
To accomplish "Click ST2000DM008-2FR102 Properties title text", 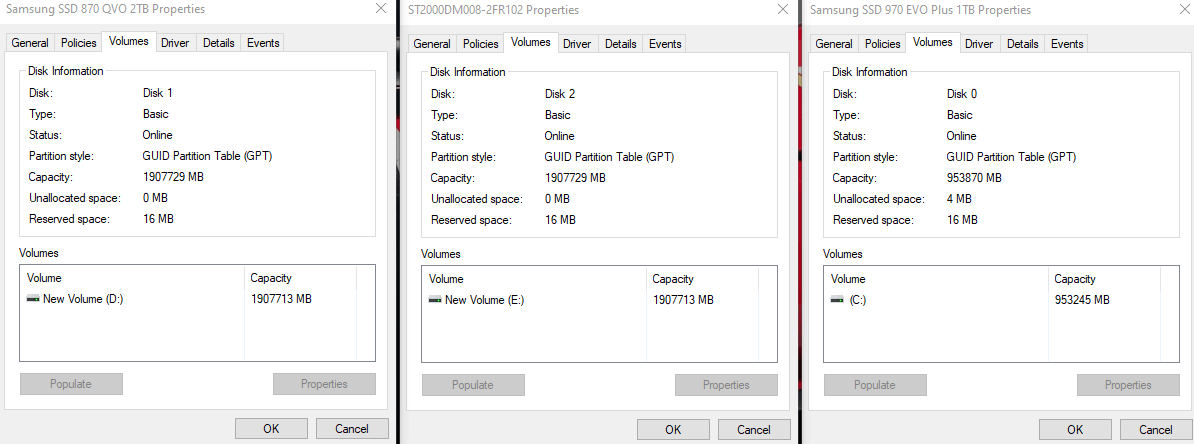I will pyautogui.click(x=493, y=10).
